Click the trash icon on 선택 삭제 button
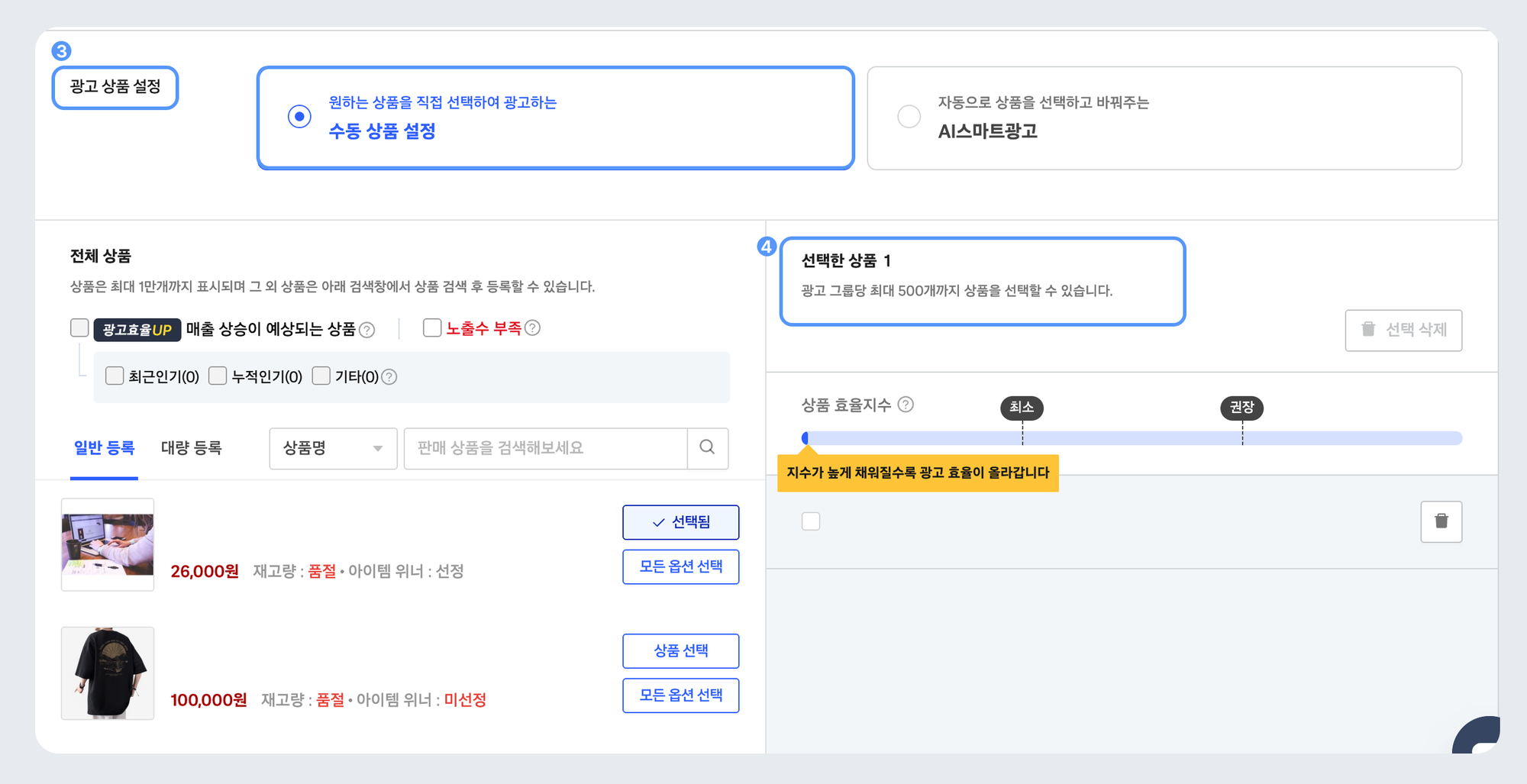 tap(1366, 330)
